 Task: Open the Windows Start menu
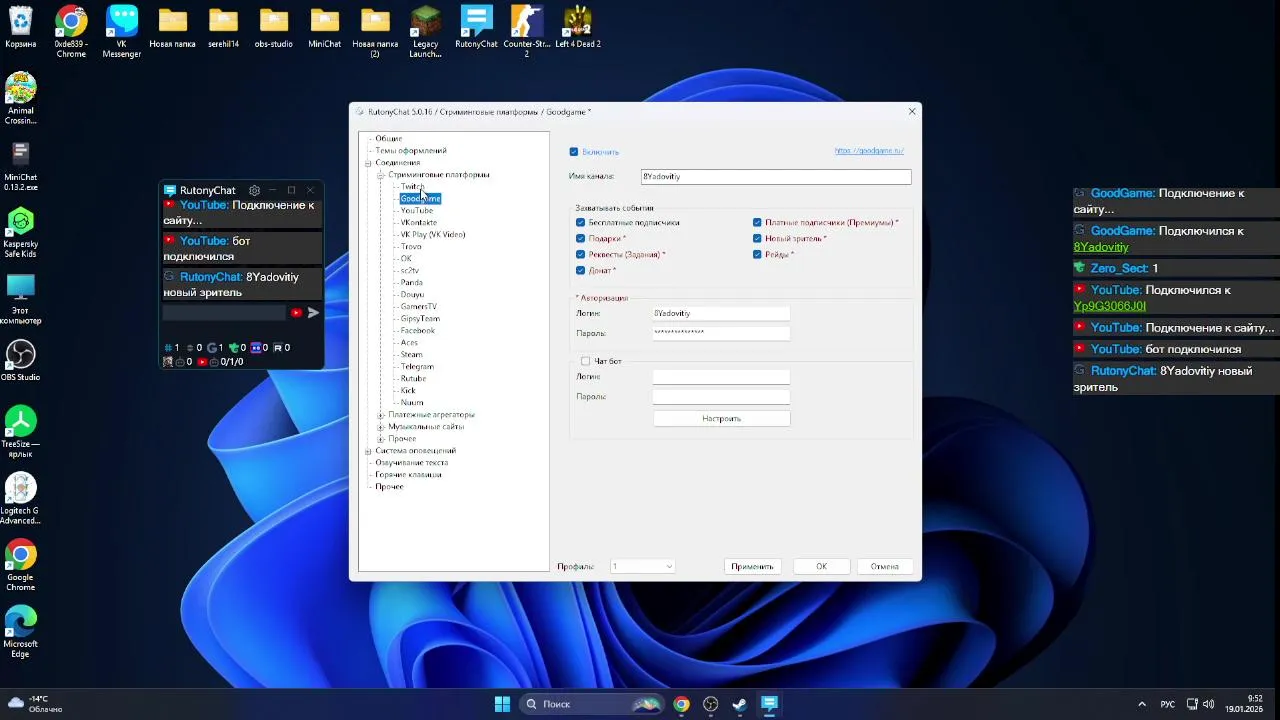click(x=502, y=704)
